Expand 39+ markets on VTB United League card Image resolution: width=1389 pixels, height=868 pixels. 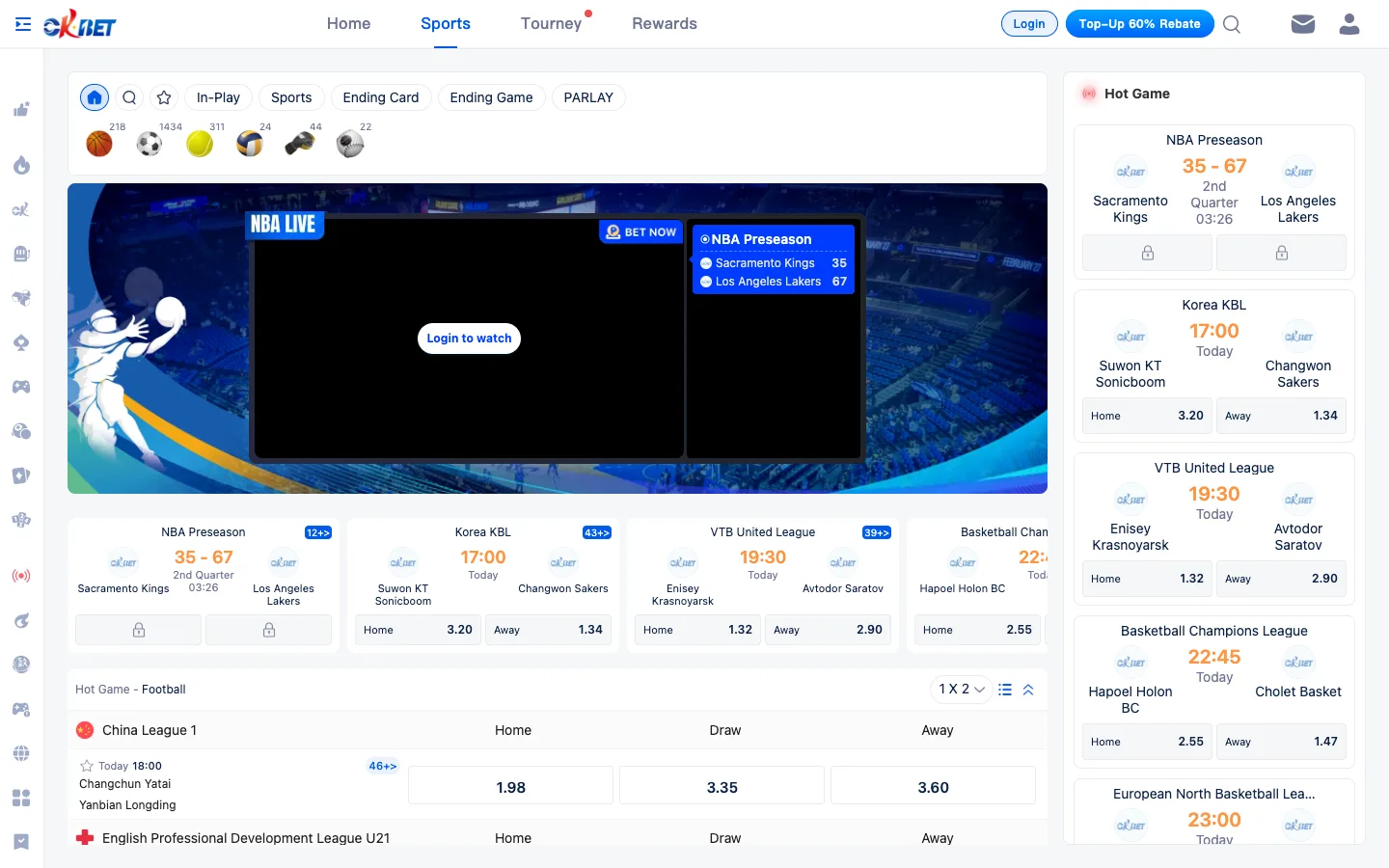click(x=877, y=532)
